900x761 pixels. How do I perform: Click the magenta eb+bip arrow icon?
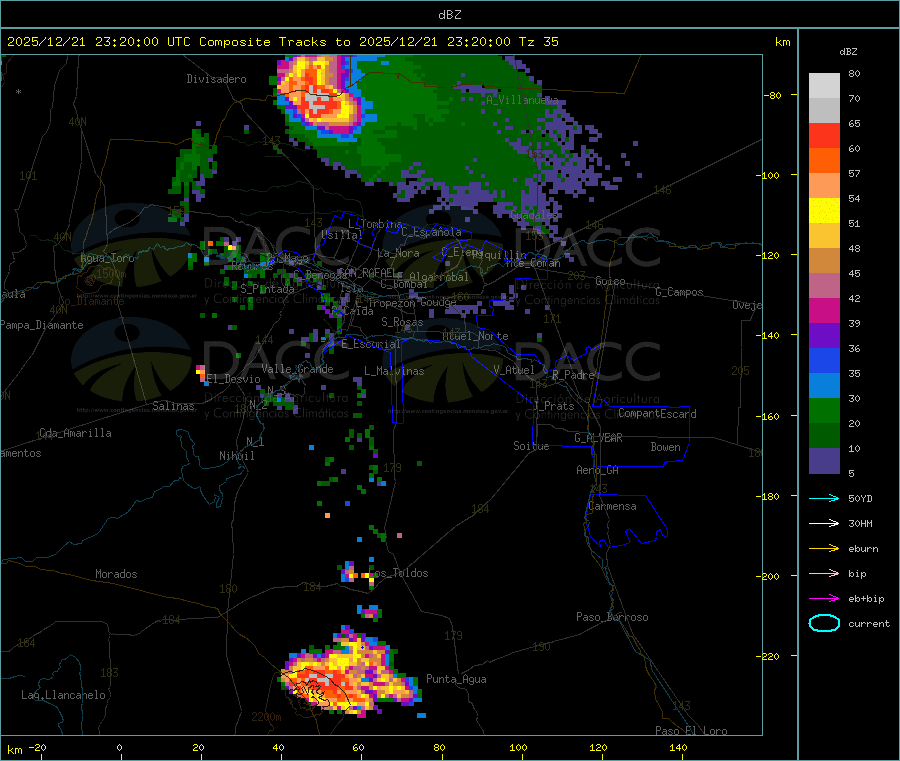tap(824, 598)
